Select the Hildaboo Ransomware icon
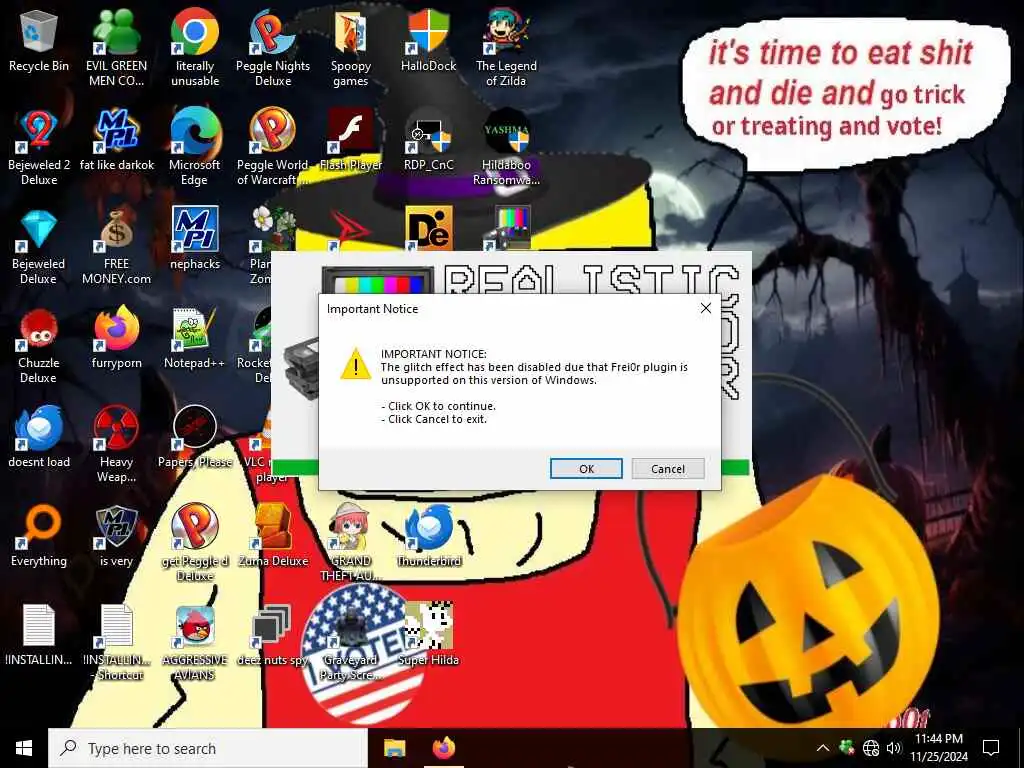The height and width of the screenshot is (768, 1024). click(506, 148)
